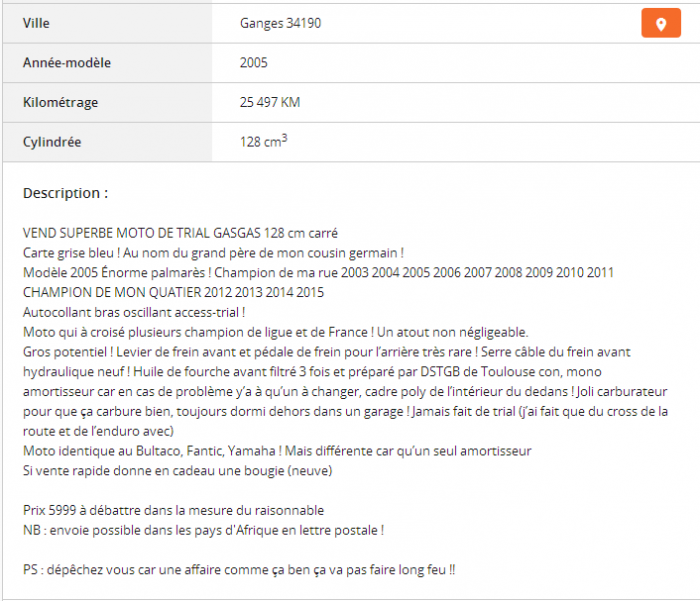Click the Si vente rapide donne line
This screenshot has width=700, height=601.
[x=177, y=471]
